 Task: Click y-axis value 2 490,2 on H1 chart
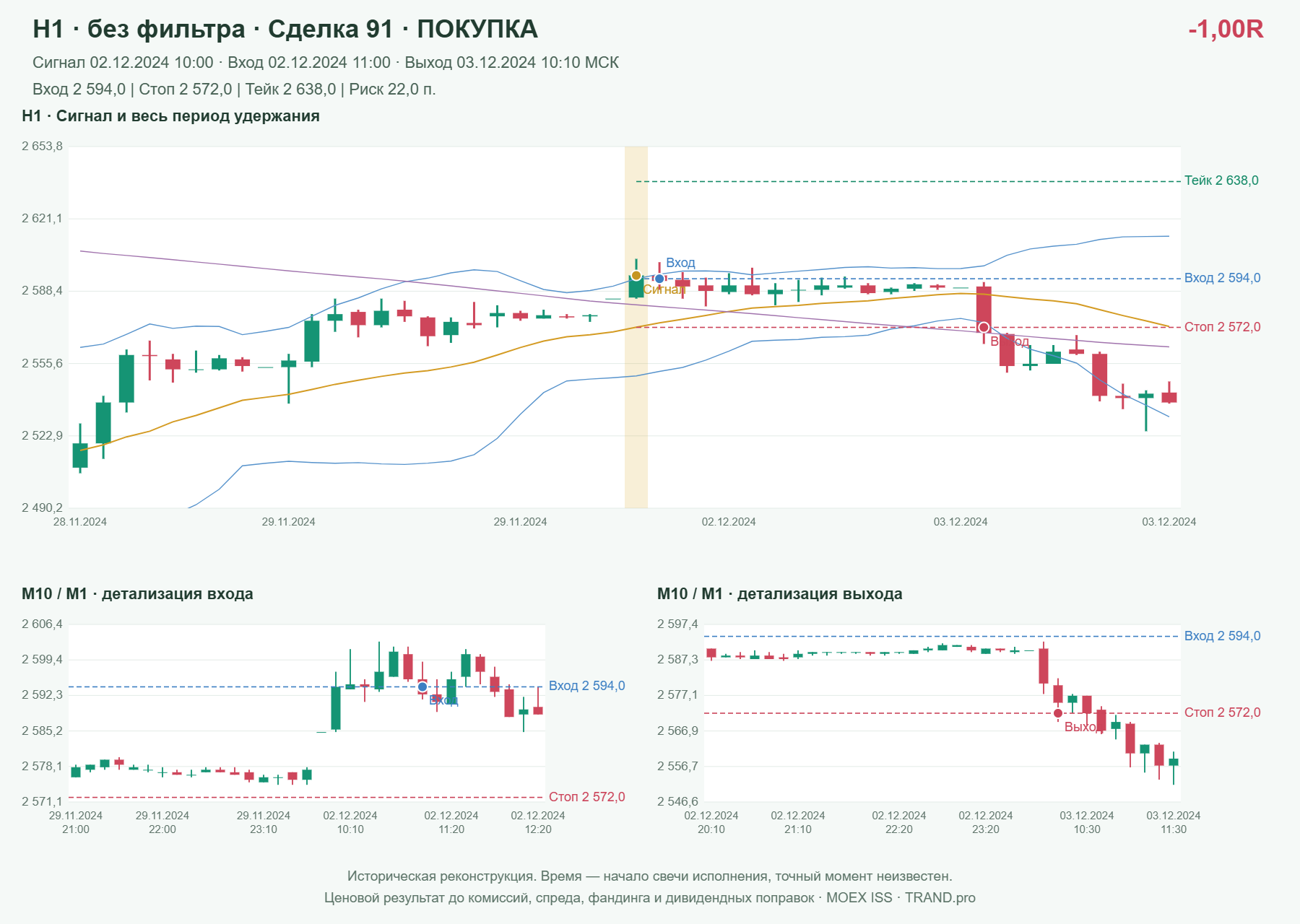tap(42, 508)
